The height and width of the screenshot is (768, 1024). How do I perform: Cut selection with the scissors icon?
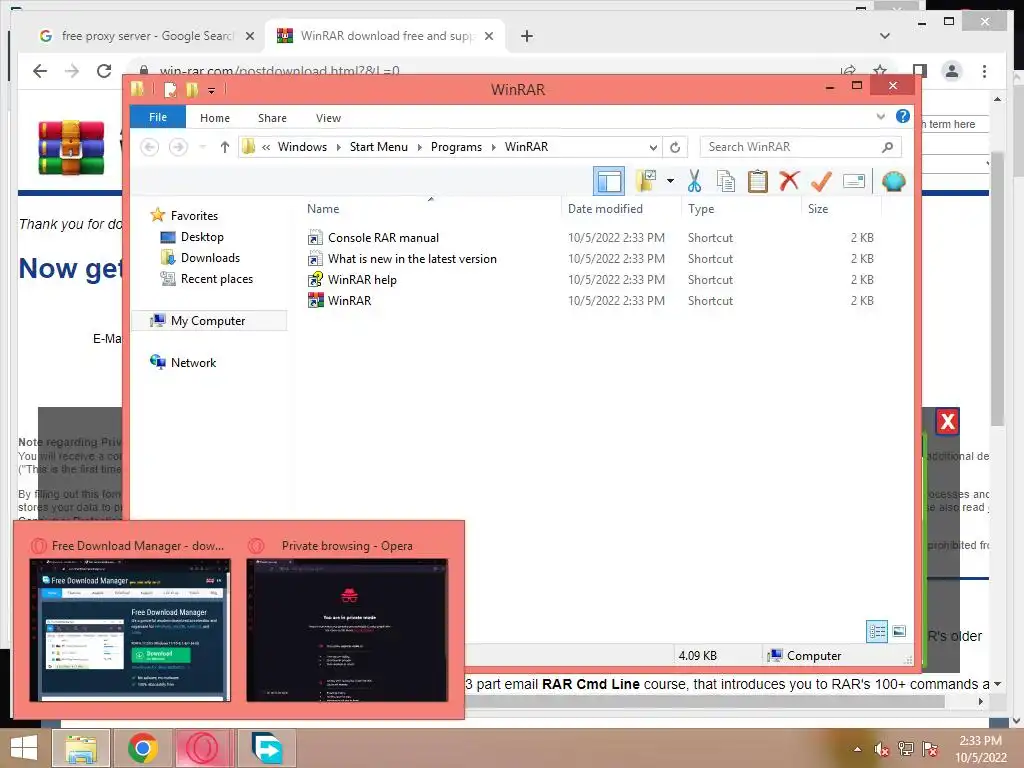click(x=694, y=181)
